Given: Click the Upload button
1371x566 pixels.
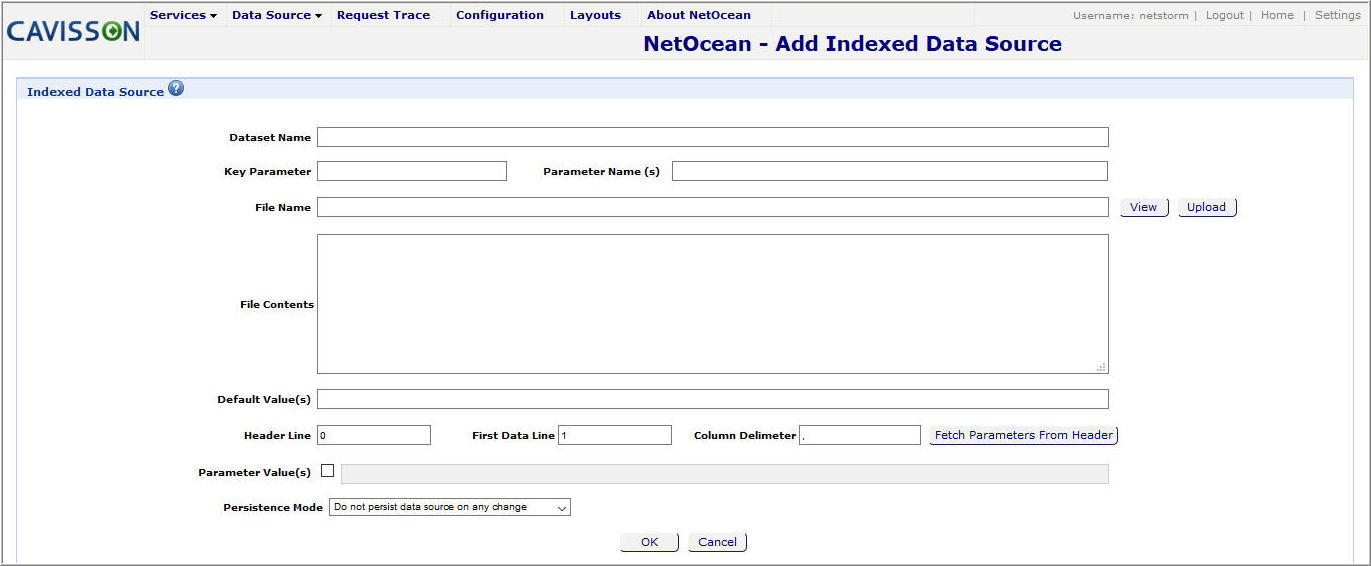Looking at the screenshot, I should coord(1207,207).
